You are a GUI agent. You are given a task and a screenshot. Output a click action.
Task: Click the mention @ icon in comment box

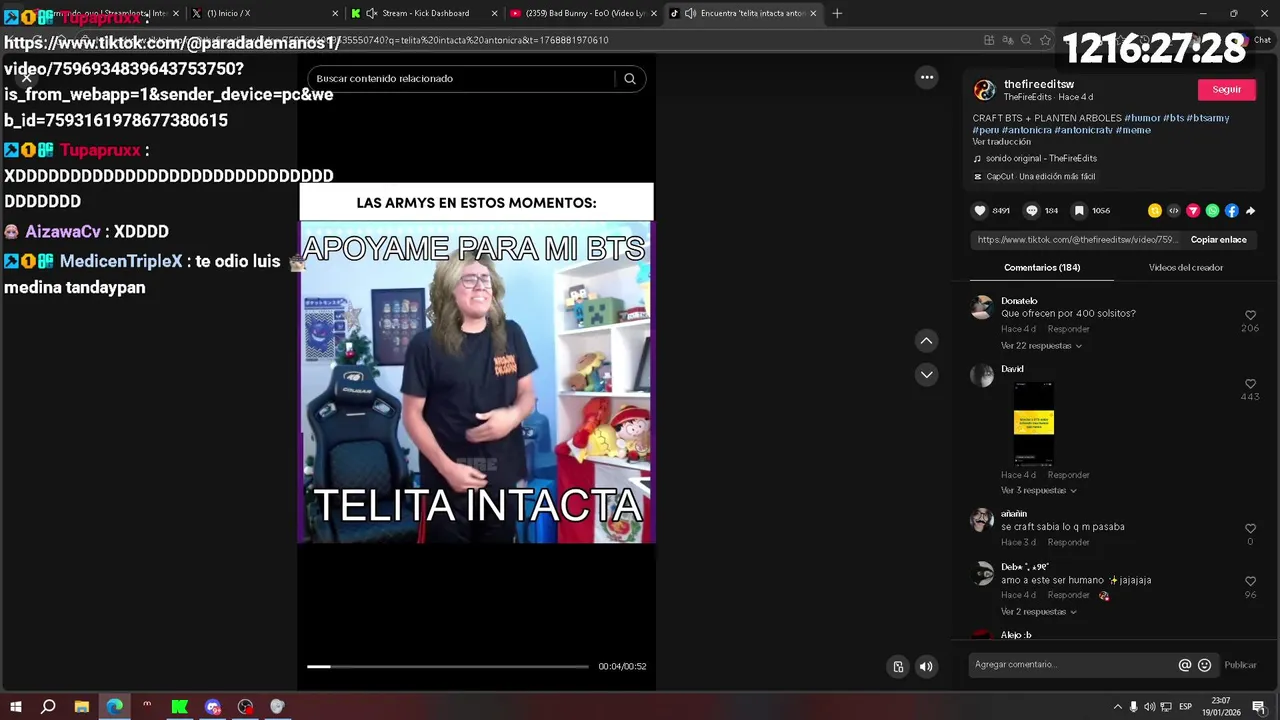1185,665
